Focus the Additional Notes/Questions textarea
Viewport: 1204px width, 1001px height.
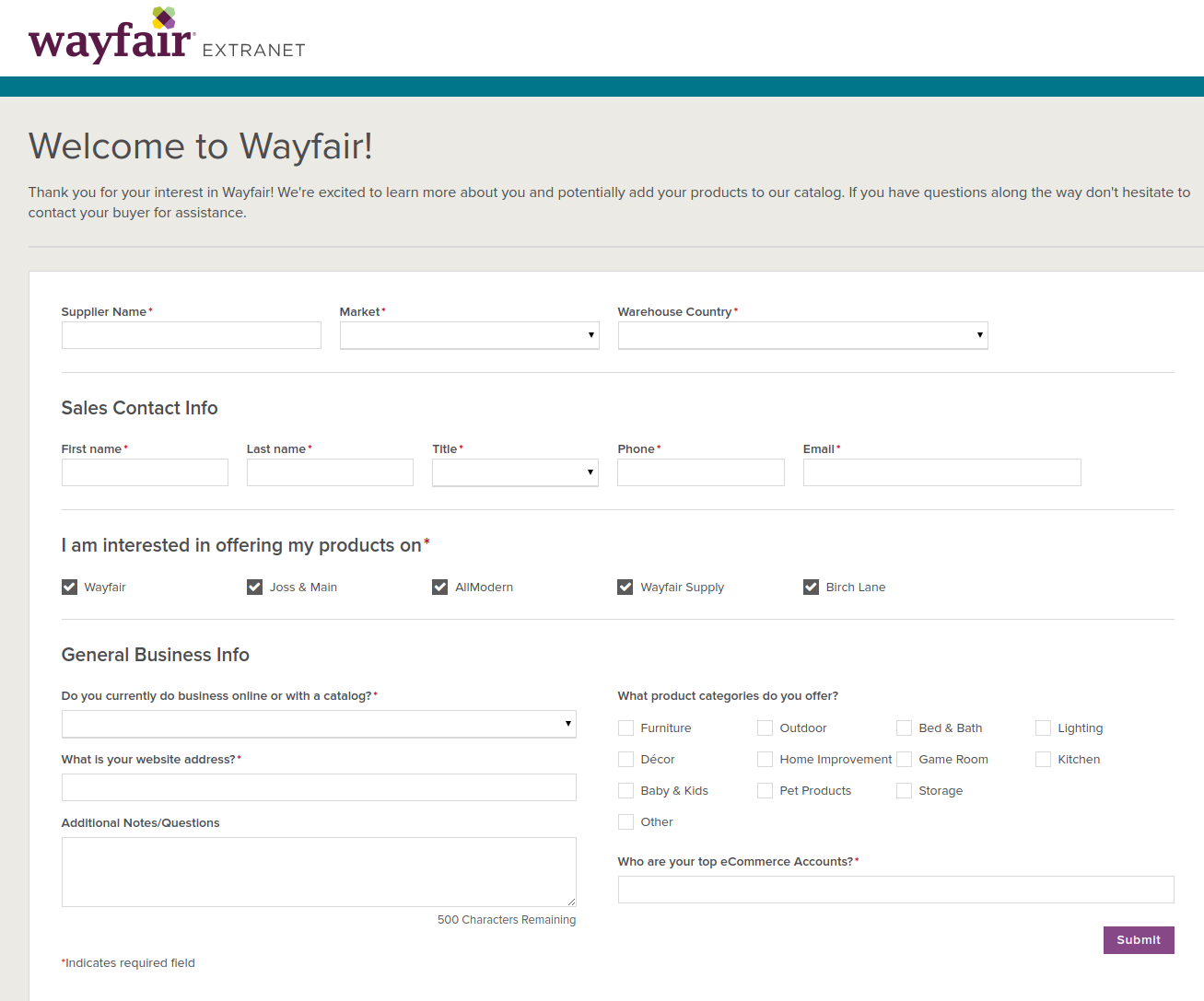click(319, 872)
